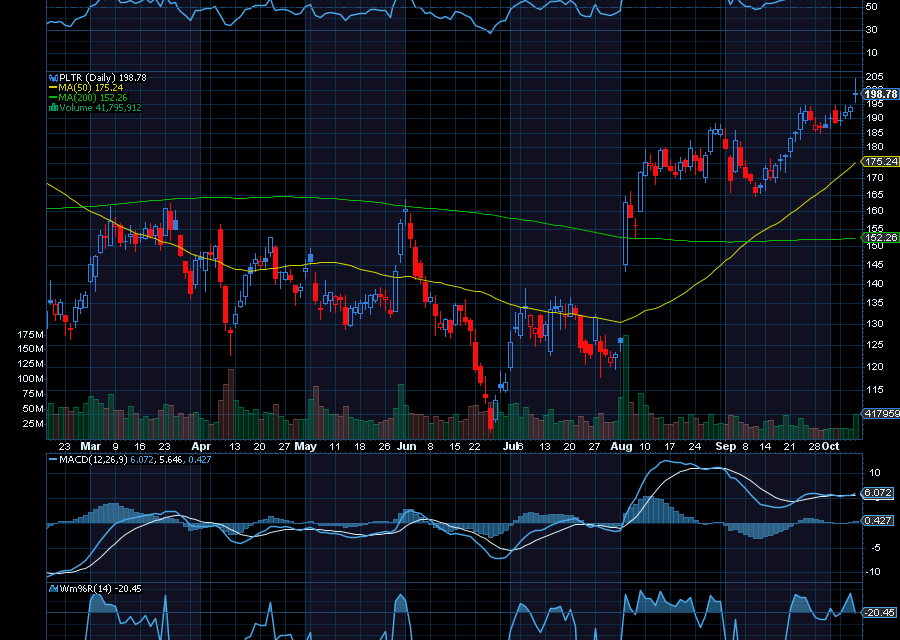Click the bar-chart icon beside Volume legend
900x640 pixels.
tap(53, 107)
